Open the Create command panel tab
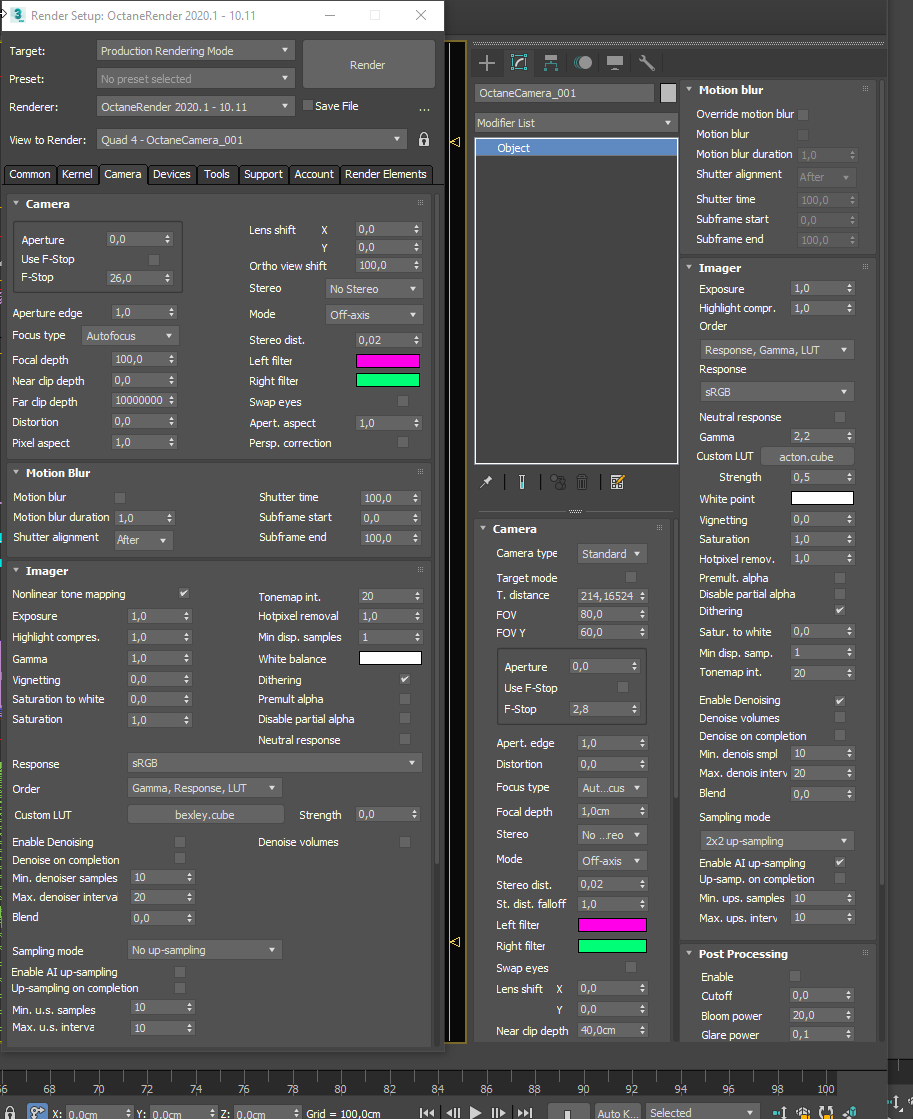This screenshot has height=1119, width=913. pyautogui.click(x=487, y=64)
